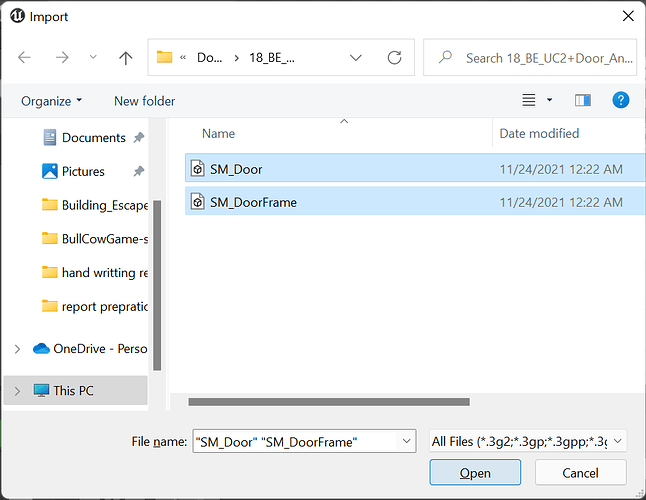The image size is (646, 500).
Task: Close the Import dialog window
Action: (x=628, y=16)
